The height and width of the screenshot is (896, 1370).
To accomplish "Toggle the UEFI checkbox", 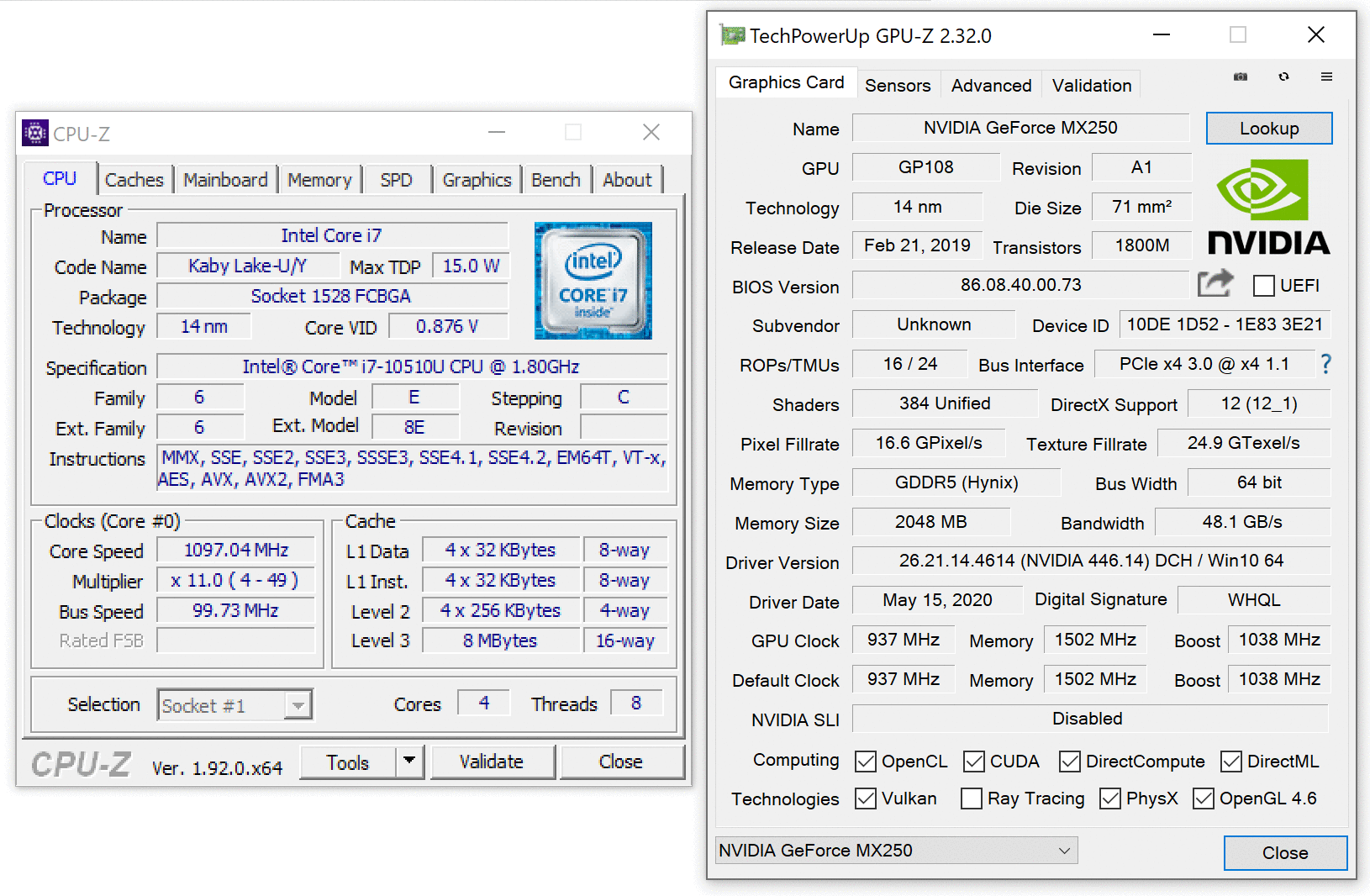I will click(1263, 286).
